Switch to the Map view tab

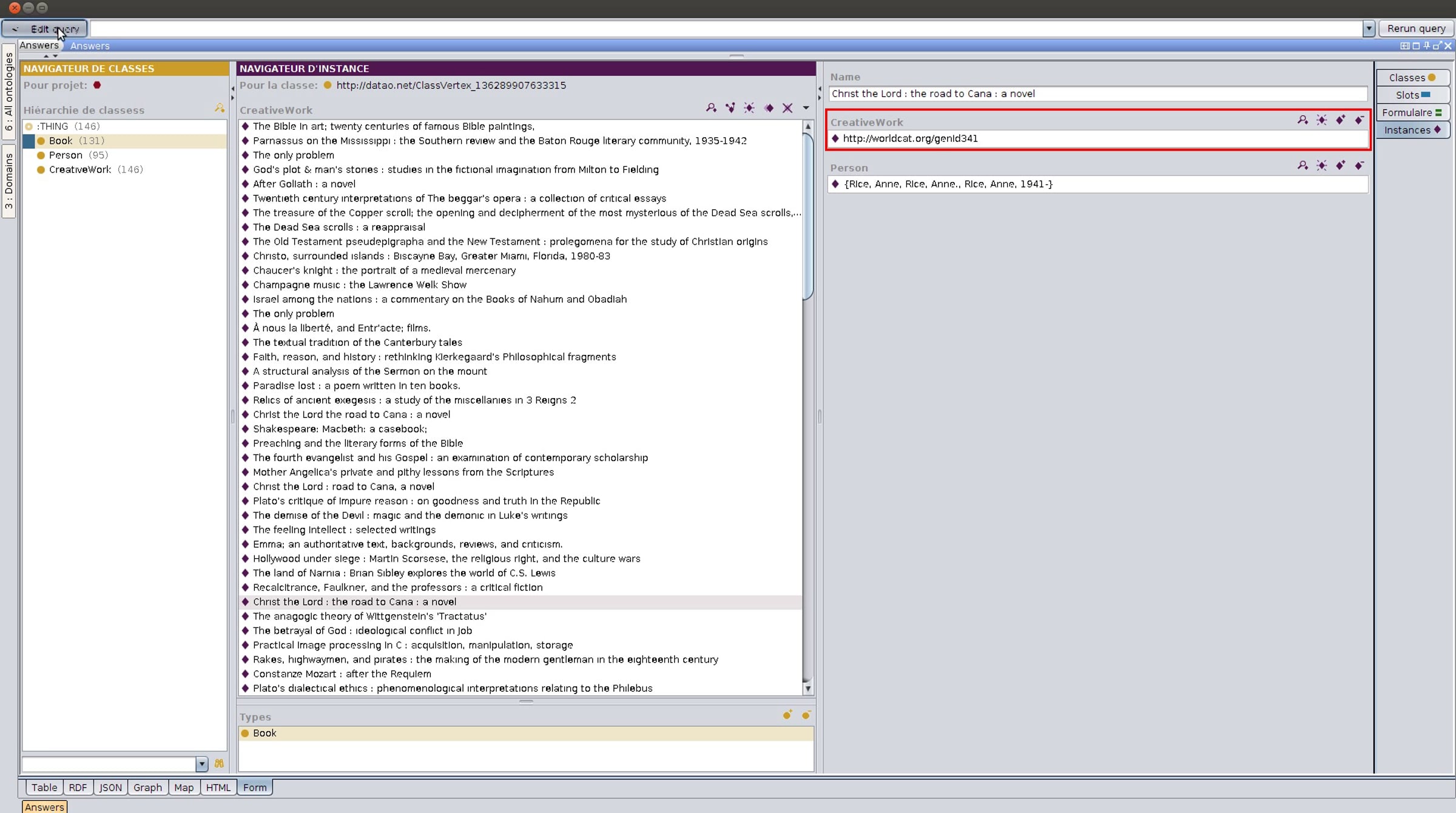(184, 788)
